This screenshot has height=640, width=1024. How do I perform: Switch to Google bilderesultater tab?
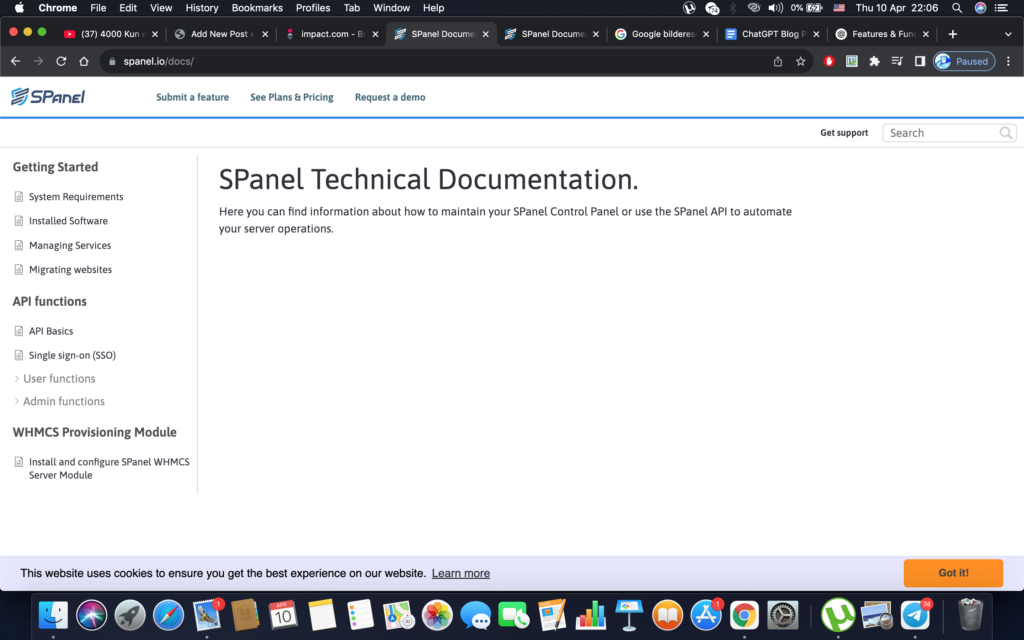[663, 34]
